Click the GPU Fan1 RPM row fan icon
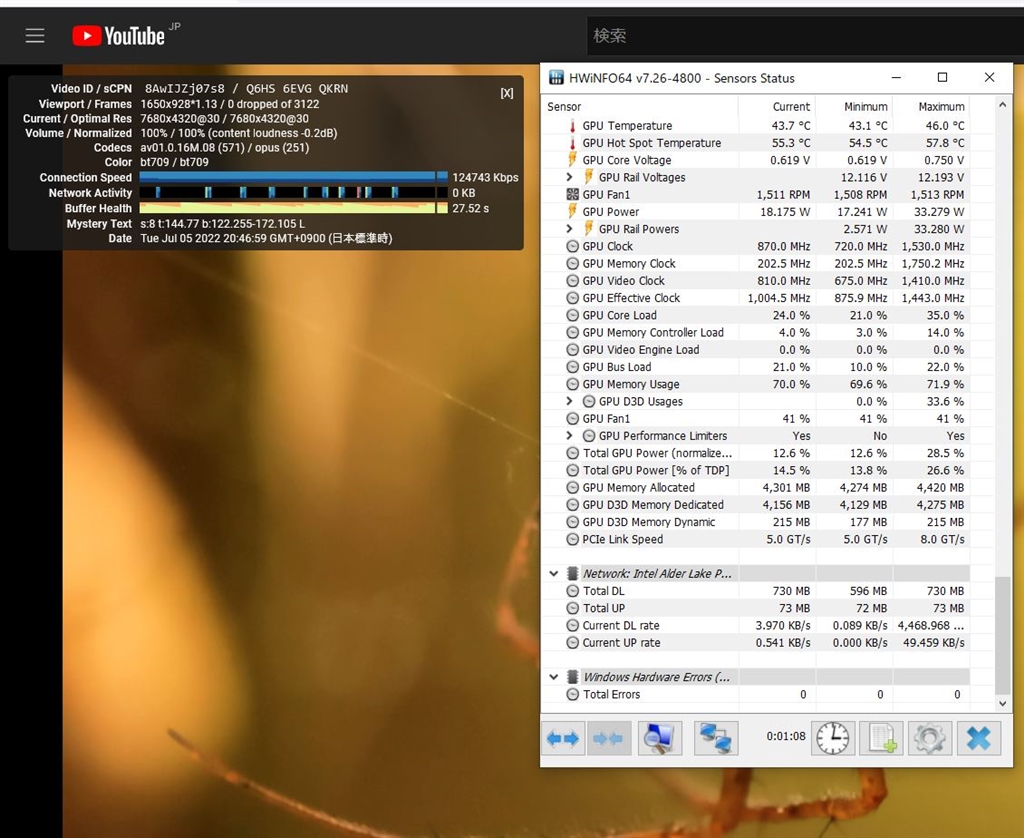The width and height of the screenshot is (1024, 838). 572,194
